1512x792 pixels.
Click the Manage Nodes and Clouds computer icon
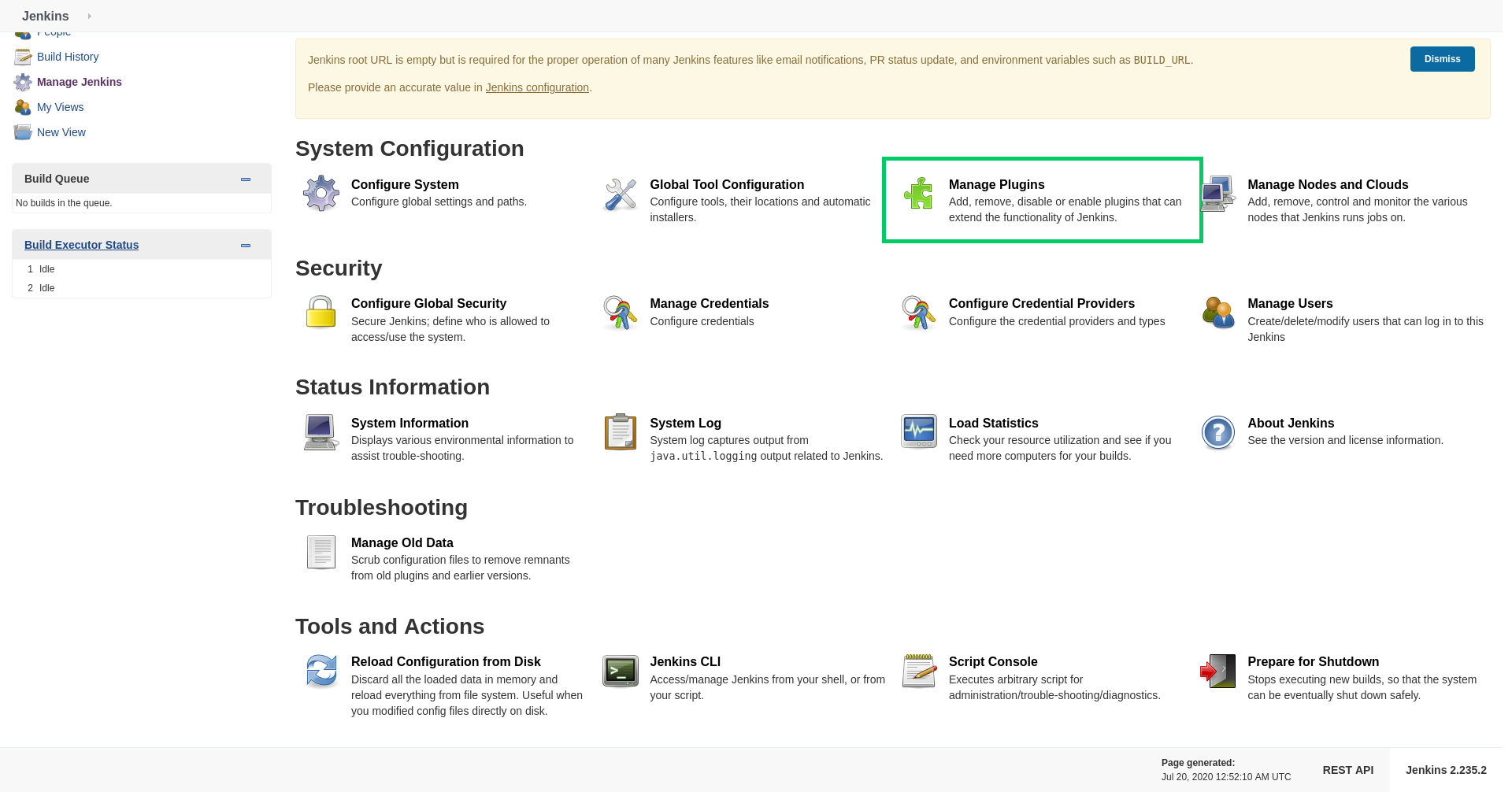[1218, 194]
